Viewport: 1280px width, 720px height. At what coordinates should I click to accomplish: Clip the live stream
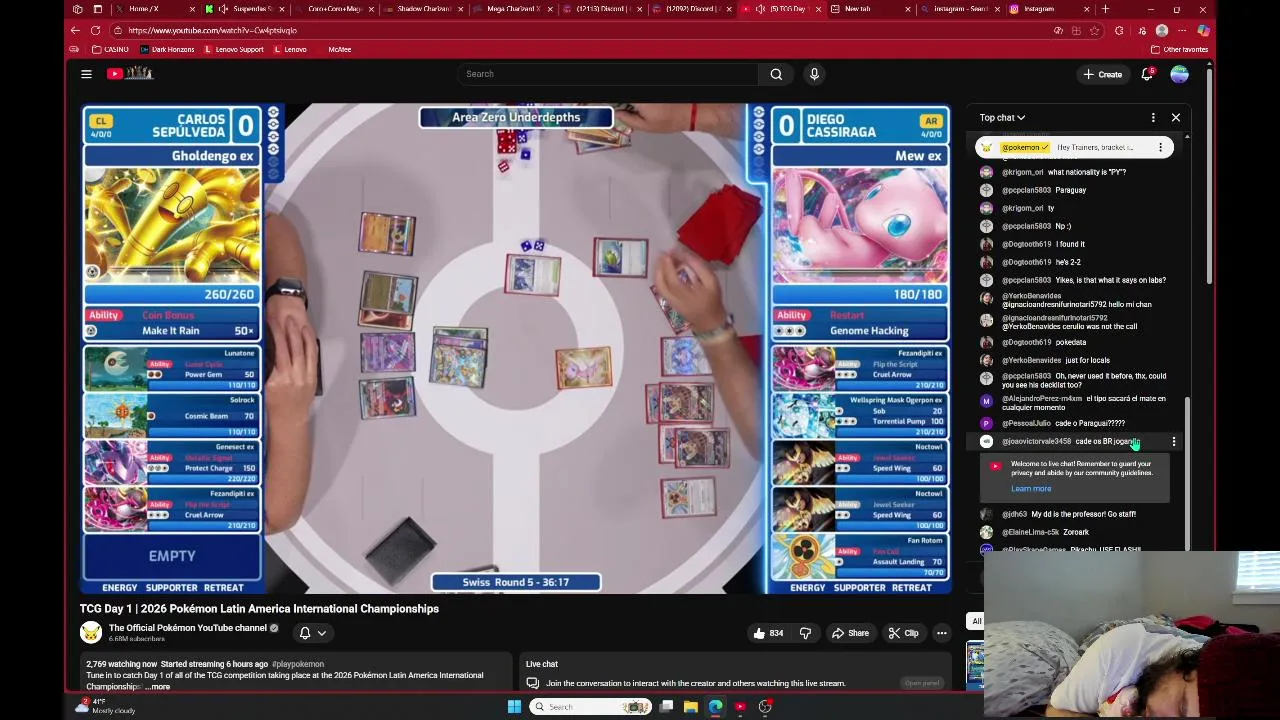pyautogui.click(x=903, y=633)
